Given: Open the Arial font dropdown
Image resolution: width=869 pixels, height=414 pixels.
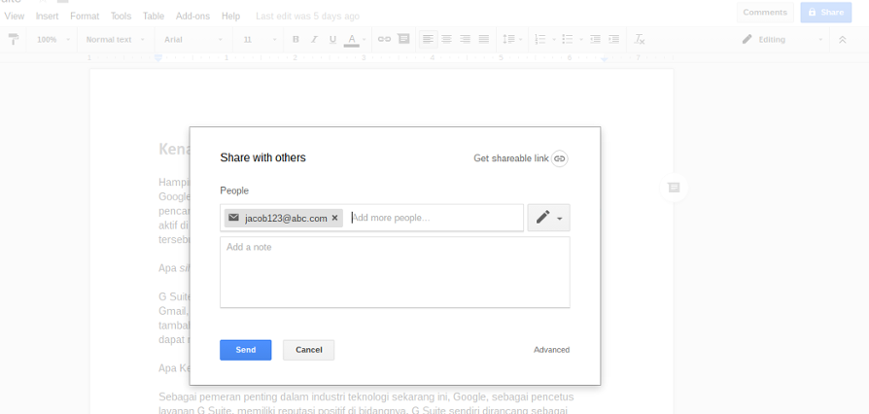Looking at the screenshot, I should [193, 39].
